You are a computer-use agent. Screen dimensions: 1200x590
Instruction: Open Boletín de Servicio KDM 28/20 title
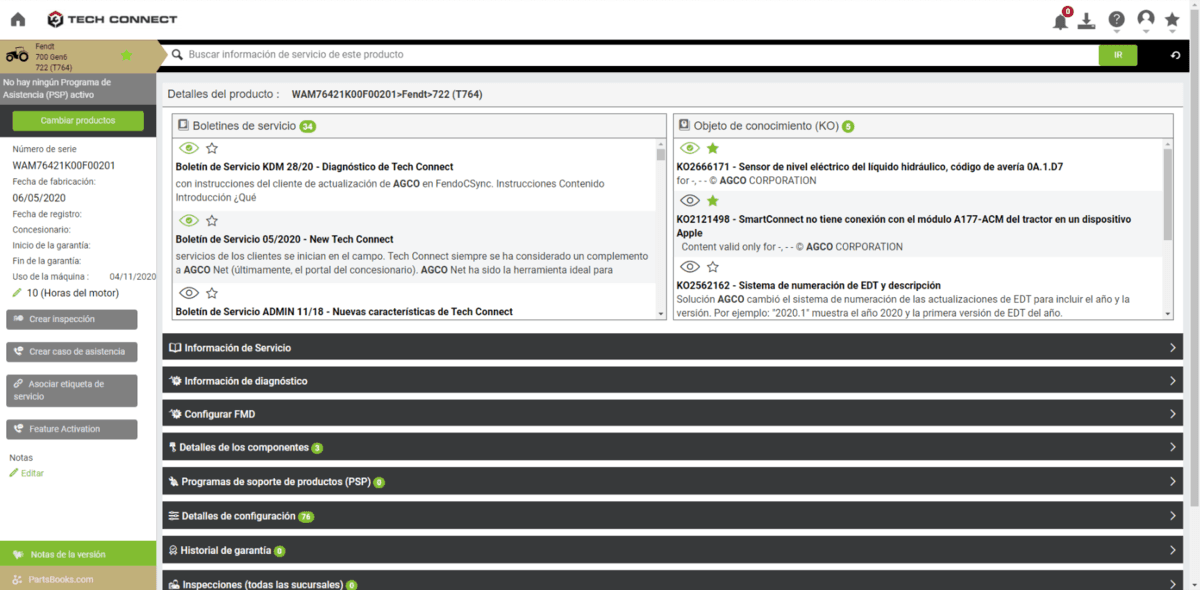pyautogui.click(x=314, y=167)
